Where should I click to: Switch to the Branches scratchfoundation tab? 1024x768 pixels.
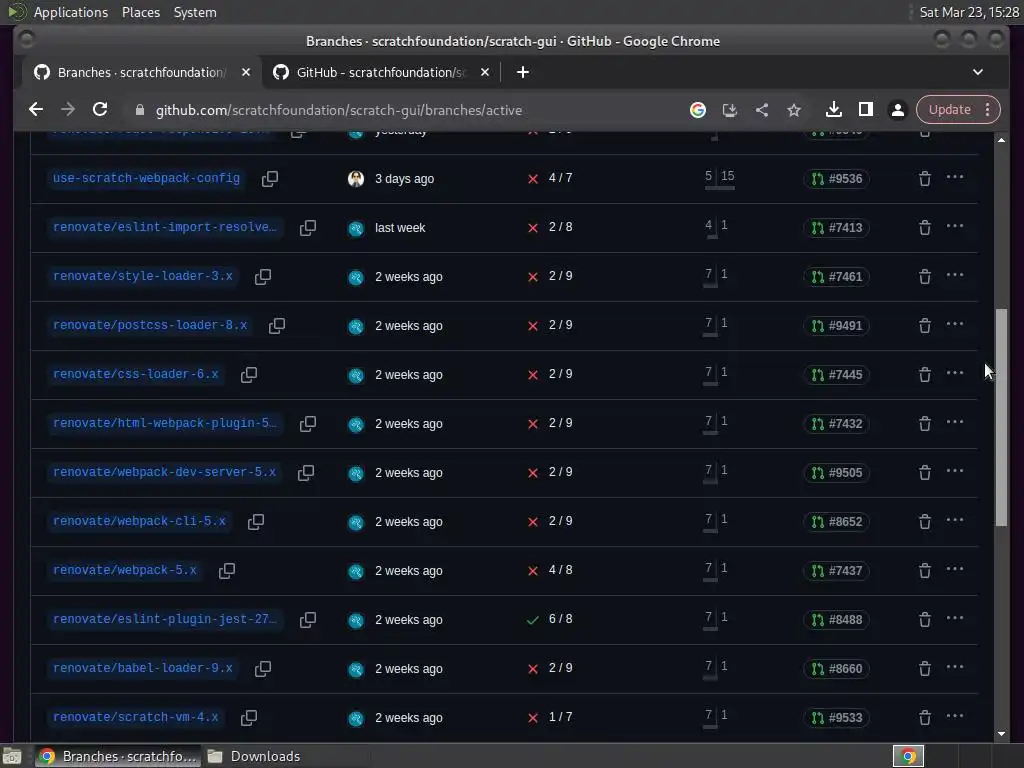pos(142,72)
